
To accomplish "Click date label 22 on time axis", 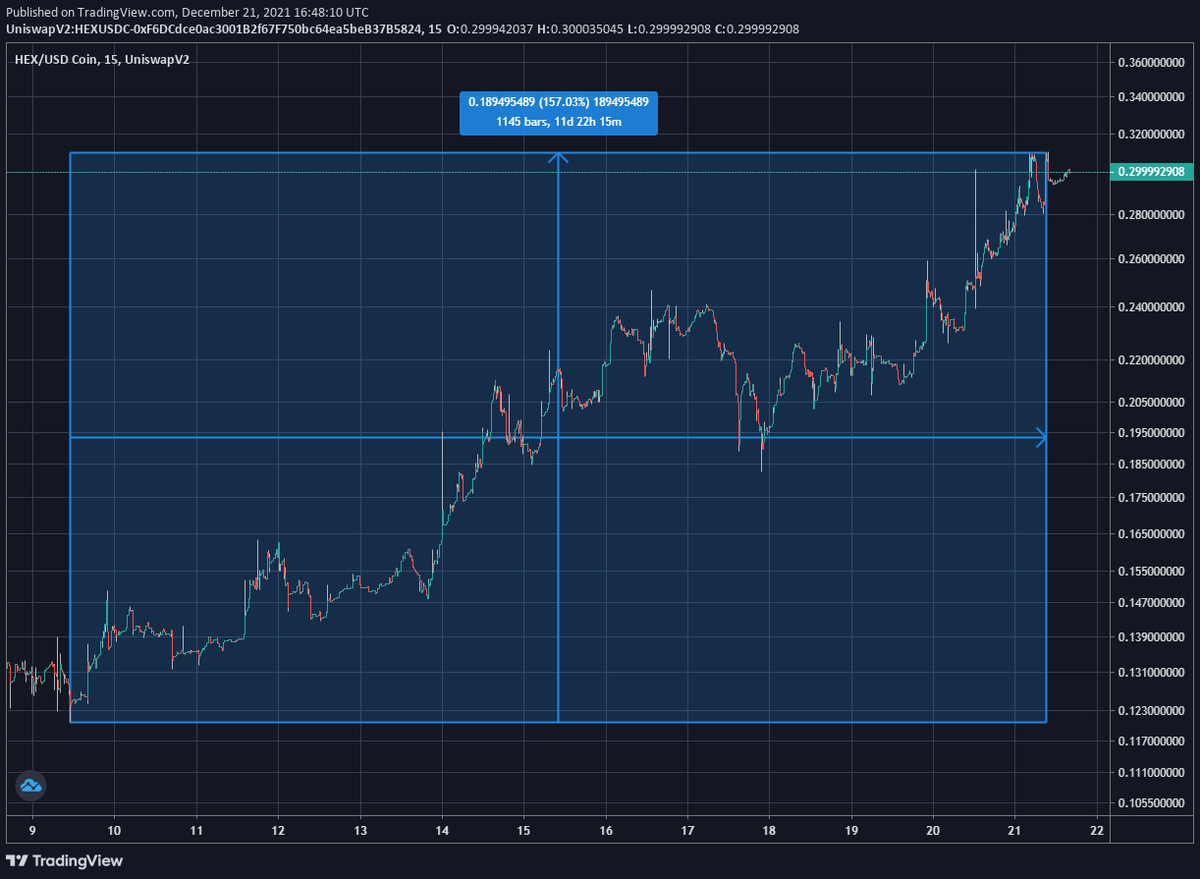I will pos(1097,830).
